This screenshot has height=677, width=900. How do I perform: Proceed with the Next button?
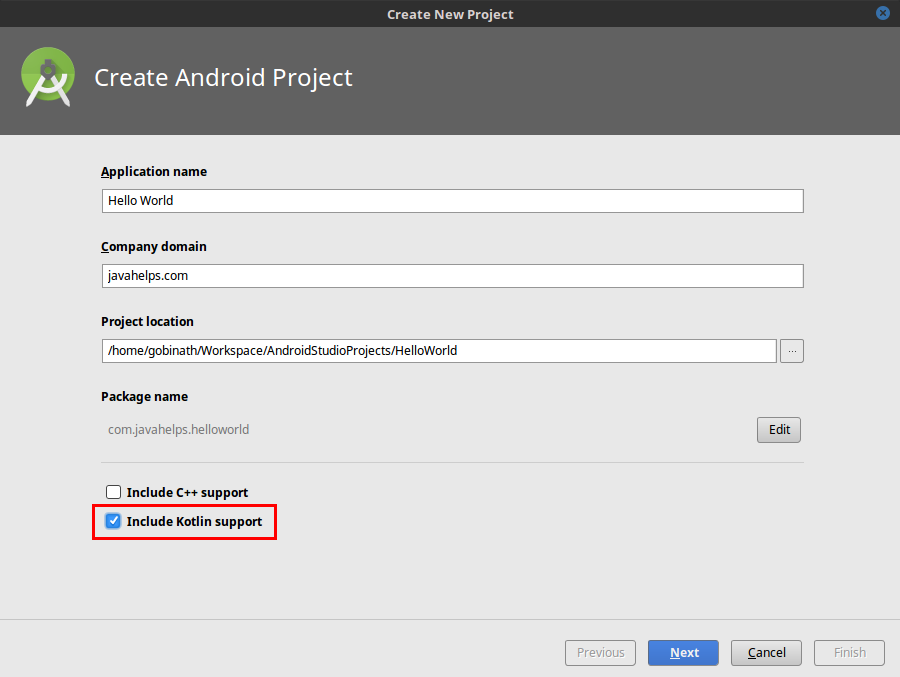coord(683,653)
